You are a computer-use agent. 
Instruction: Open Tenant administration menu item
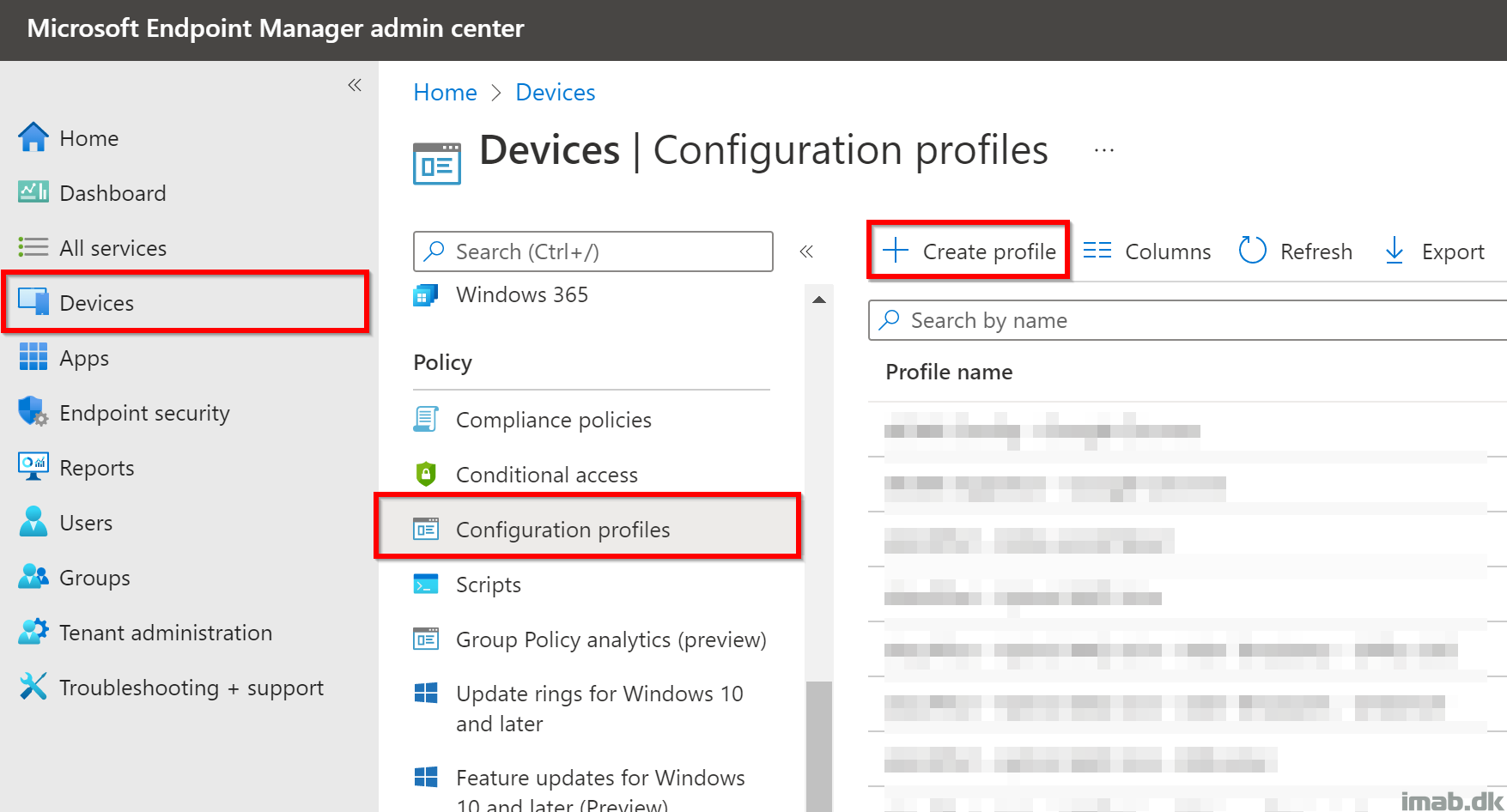[166, 633]
